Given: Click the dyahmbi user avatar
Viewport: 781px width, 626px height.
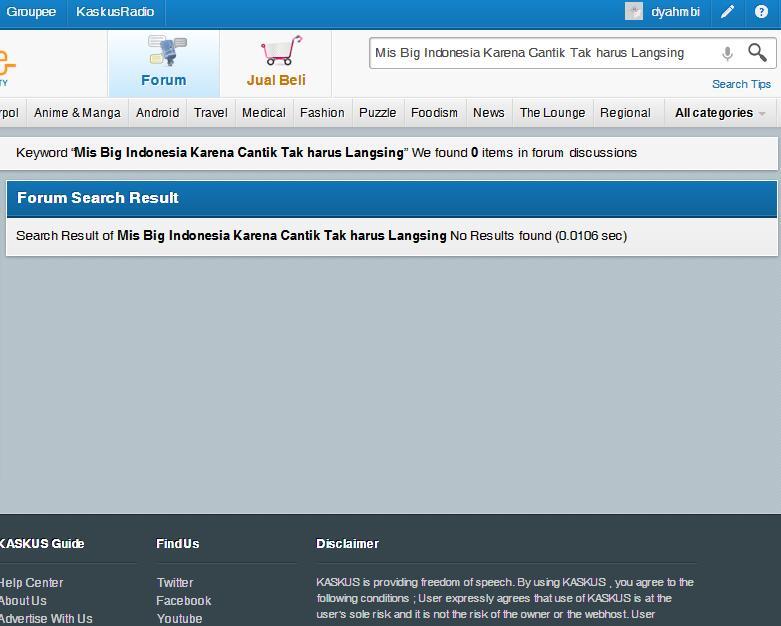Looking at the screenshot, I should pos(634,11).
